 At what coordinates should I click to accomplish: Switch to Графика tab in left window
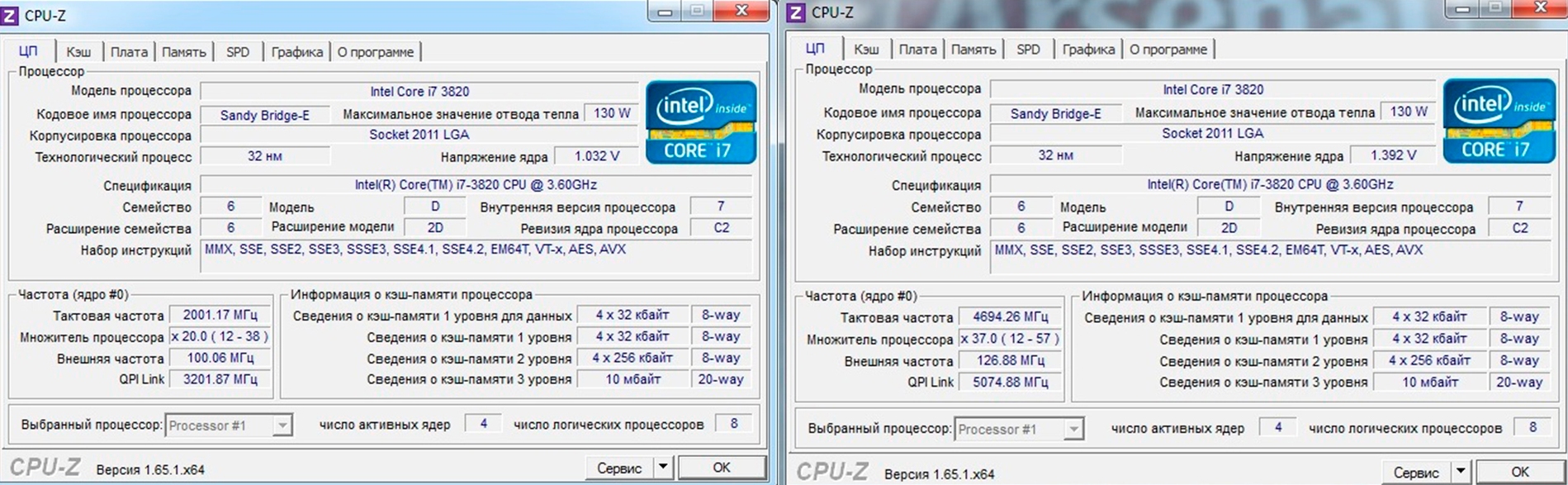pos(297,52)
